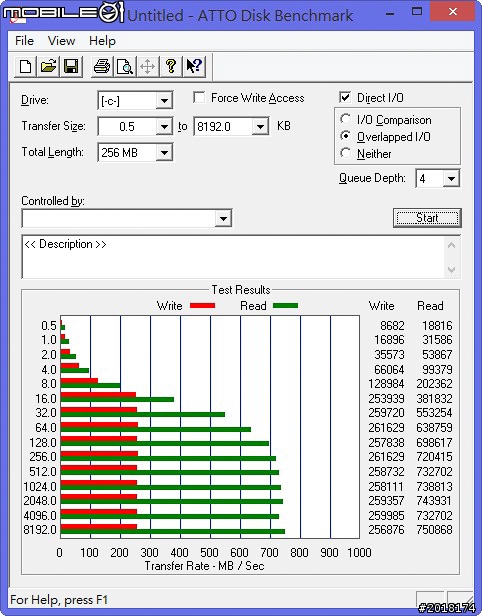Click inside the Description text box
Screen dimensions: 482x616
click(233, 257)
